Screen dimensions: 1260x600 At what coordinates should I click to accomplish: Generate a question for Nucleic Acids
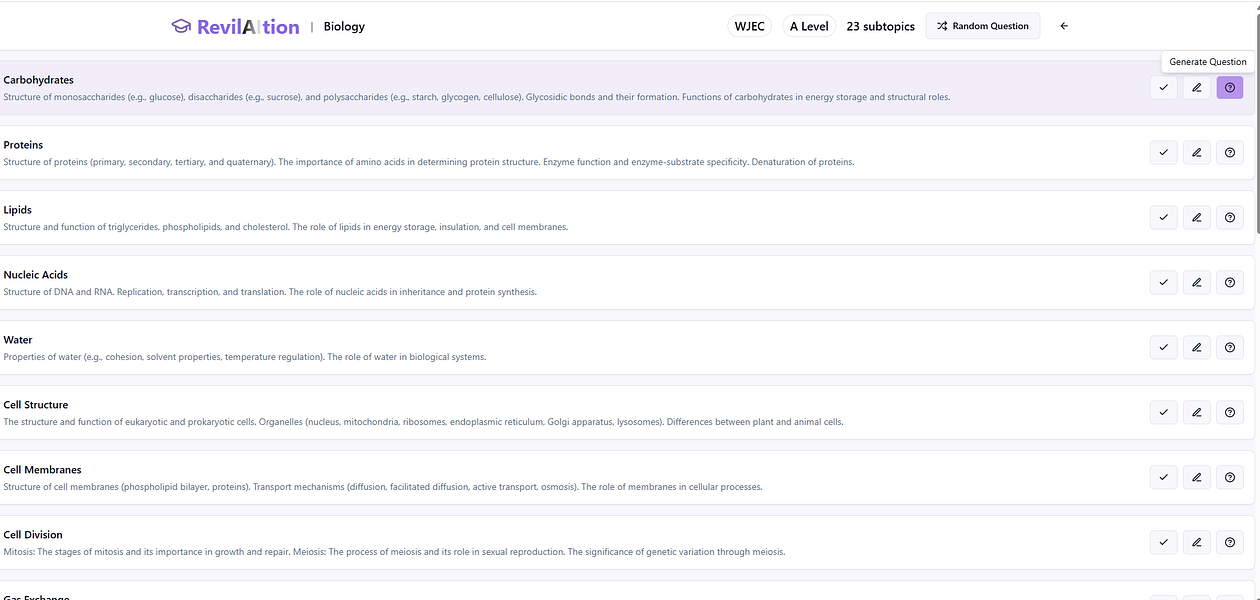(1230, 283)
